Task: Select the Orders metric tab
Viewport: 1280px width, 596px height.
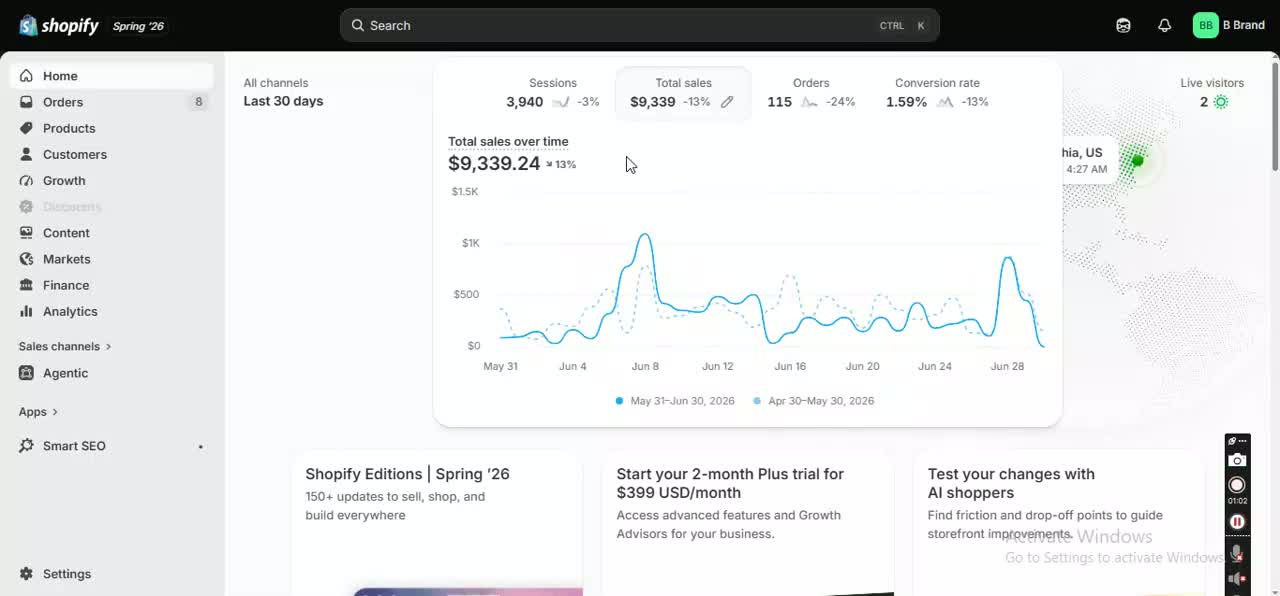Action: 811,93
